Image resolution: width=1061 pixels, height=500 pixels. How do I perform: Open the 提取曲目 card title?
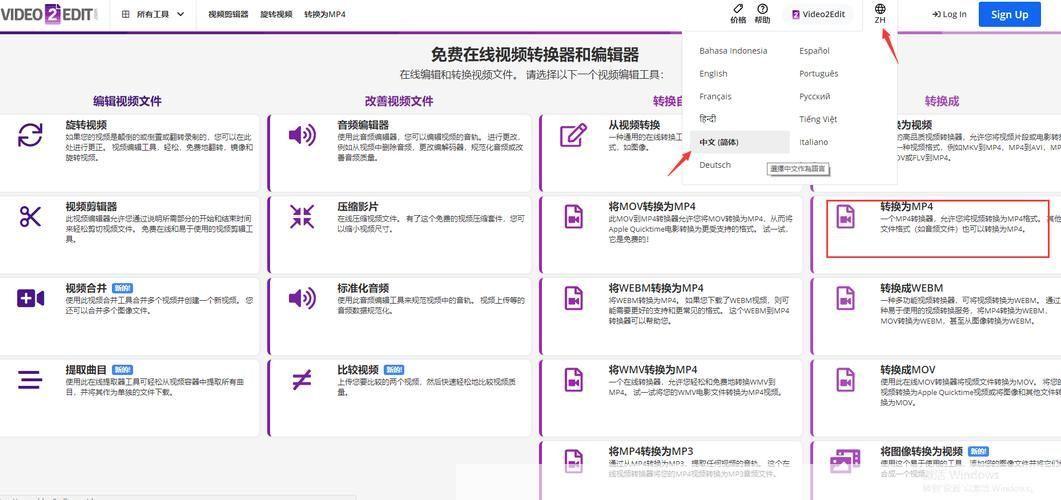(86, 369)
